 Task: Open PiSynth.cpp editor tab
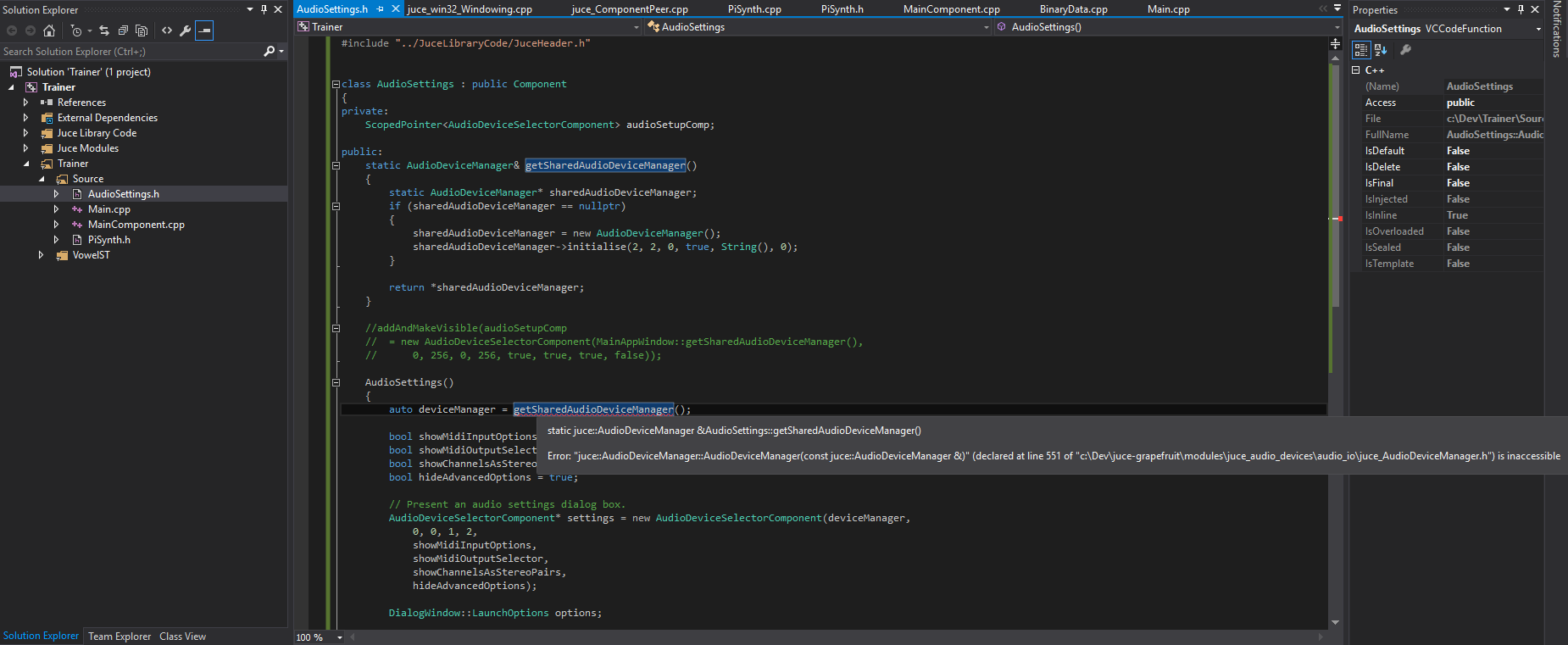point(754,9)
